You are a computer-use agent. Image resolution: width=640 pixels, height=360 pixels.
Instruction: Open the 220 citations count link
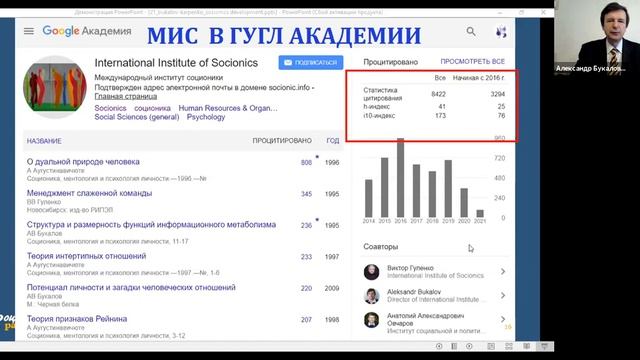[x=306, y=288]
